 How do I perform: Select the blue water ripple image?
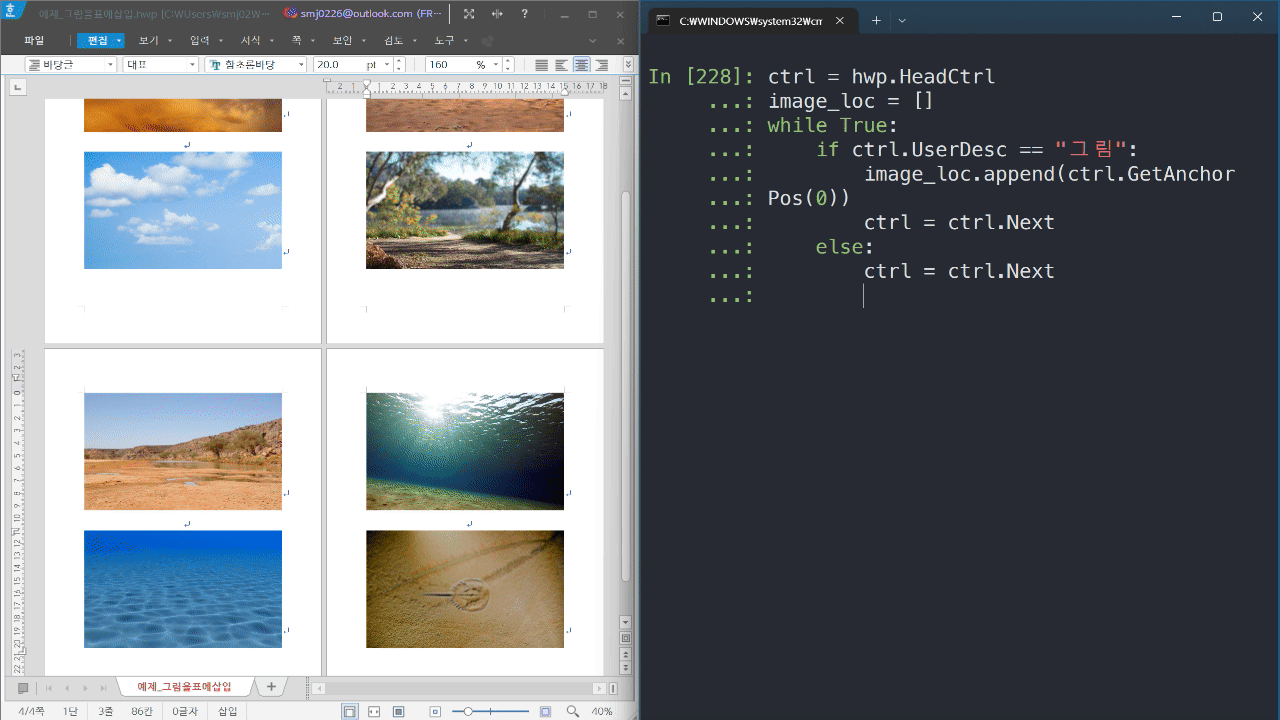point(183,589)
